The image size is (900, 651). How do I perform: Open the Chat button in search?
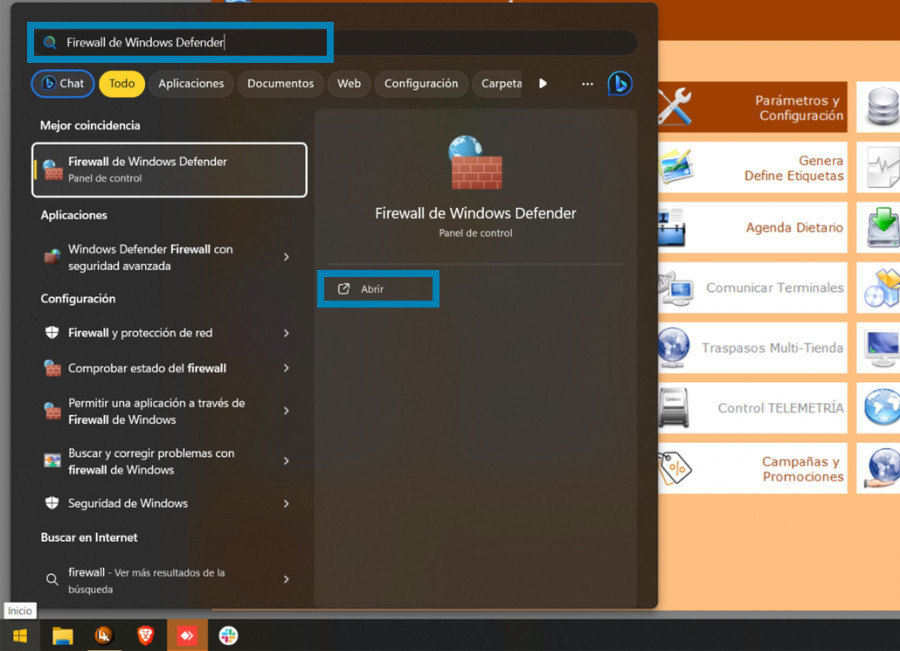[63, 84]
